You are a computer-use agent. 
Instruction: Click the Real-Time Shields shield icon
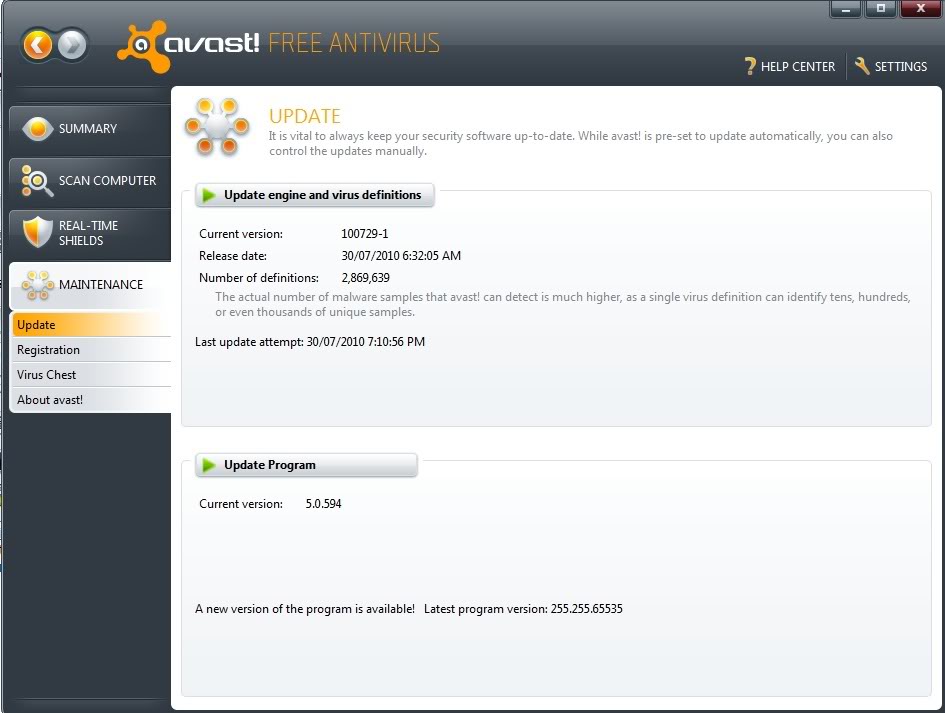(37, 232)
